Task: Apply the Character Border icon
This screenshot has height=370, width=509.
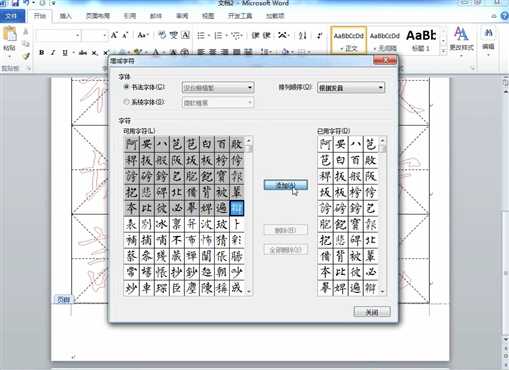Action: [185, 35]
